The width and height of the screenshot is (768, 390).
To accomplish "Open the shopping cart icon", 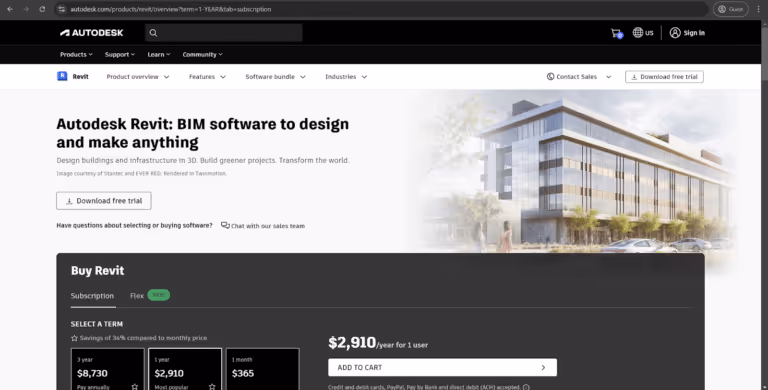I will pos(617,33).
